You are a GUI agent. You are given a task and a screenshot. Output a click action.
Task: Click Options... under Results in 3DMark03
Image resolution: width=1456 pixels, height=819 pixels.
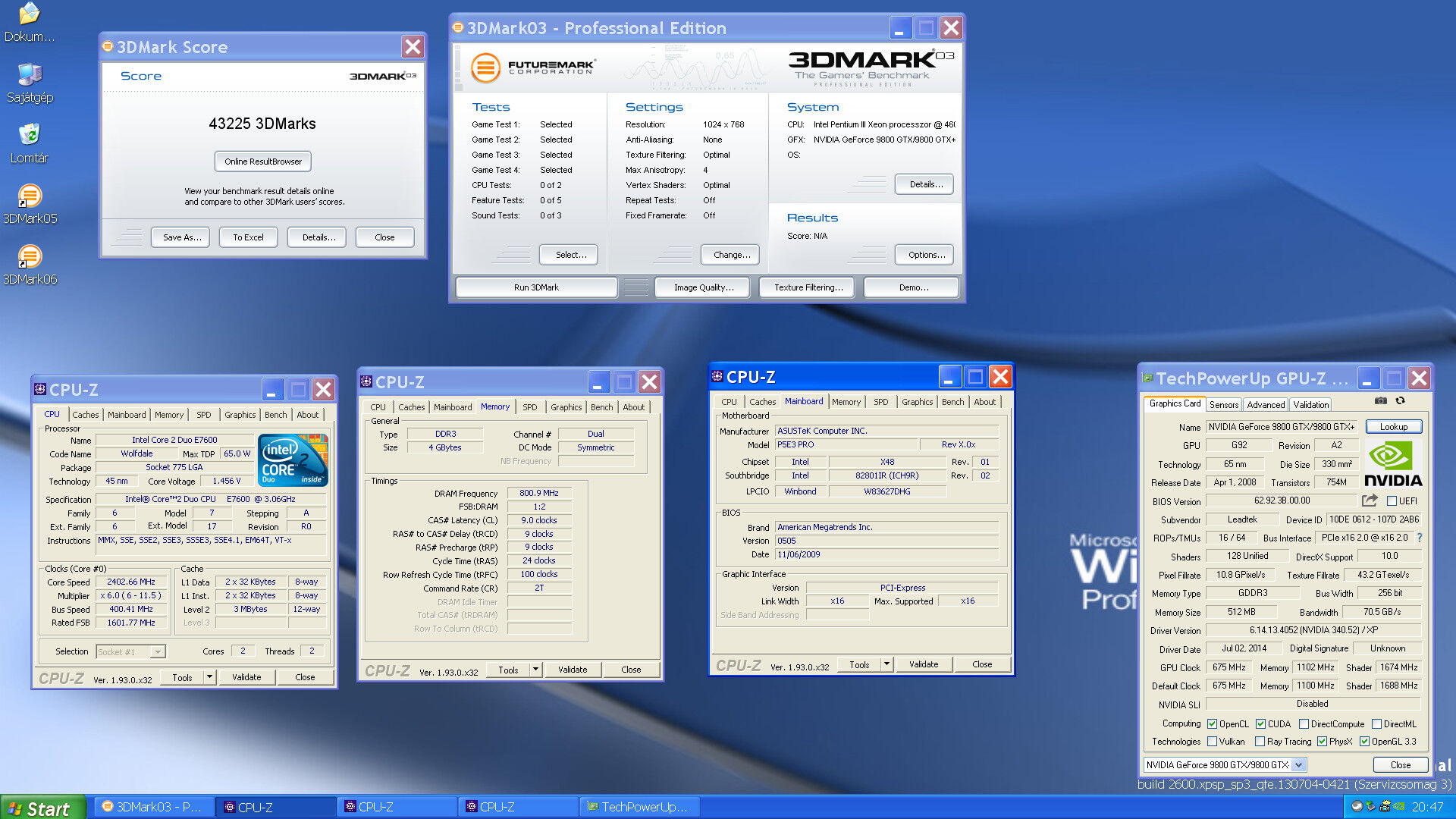(x=926, y=255)
